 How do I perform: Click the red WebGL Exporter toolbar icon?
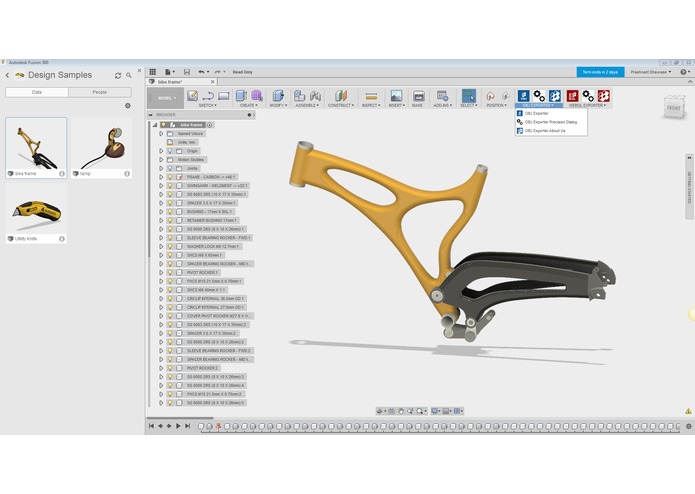(572, 96)
